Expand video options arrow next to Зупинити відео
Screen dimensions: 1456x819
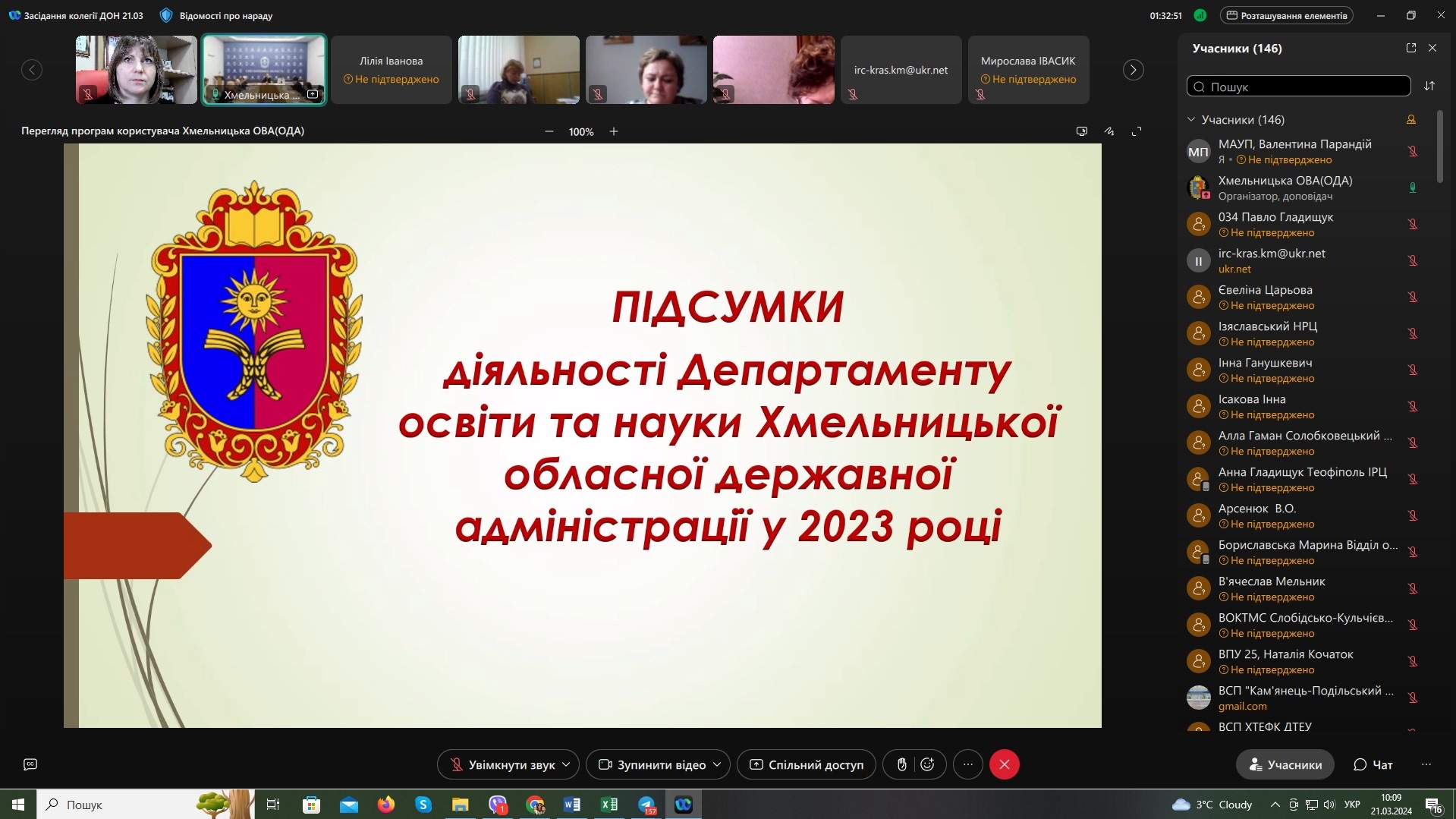tap(717, 764)
